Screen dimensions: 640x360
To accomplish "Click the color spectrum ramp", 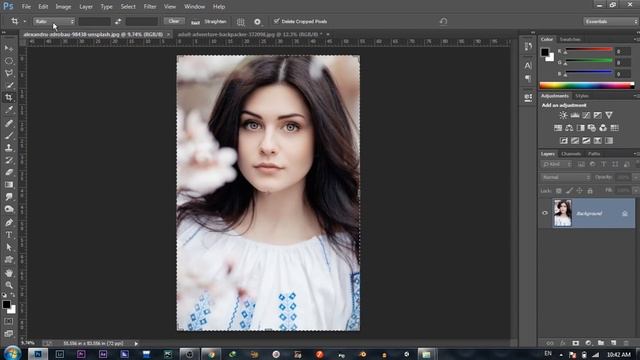I will click(587, 85).
